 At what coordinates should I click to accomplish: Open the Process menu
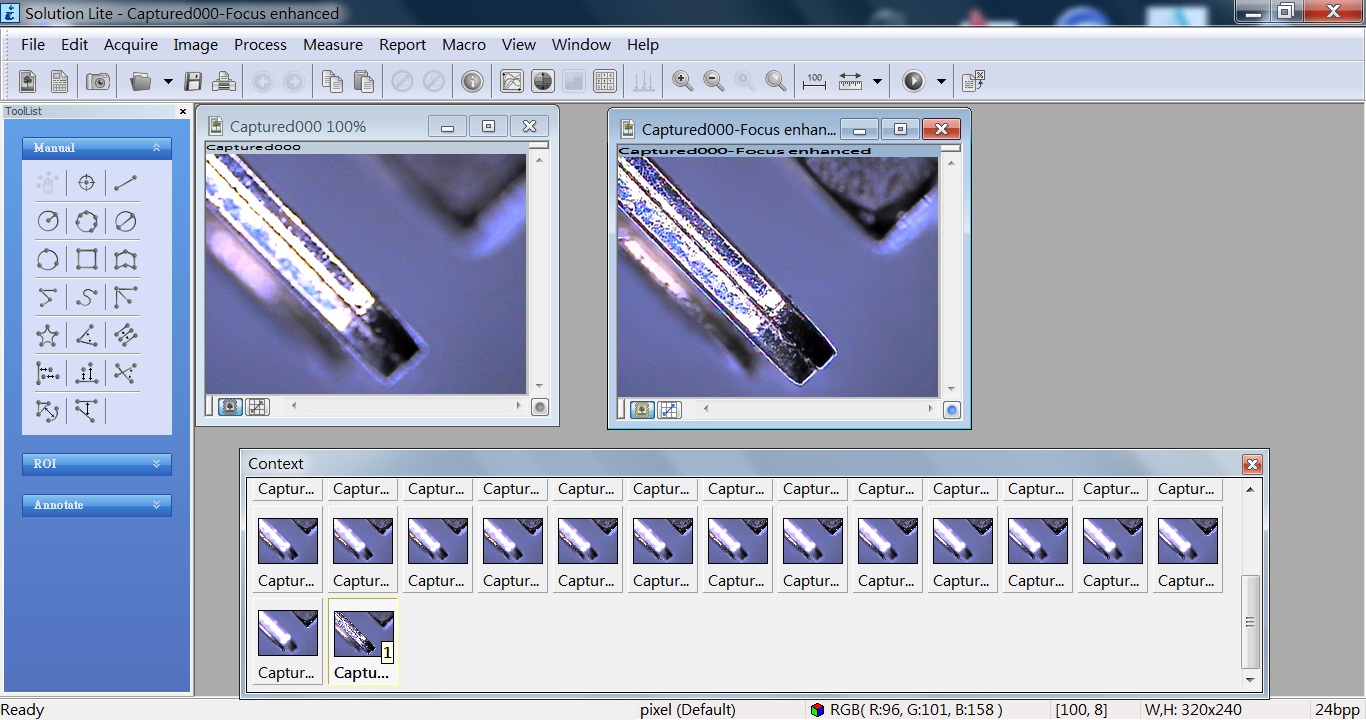260,45
